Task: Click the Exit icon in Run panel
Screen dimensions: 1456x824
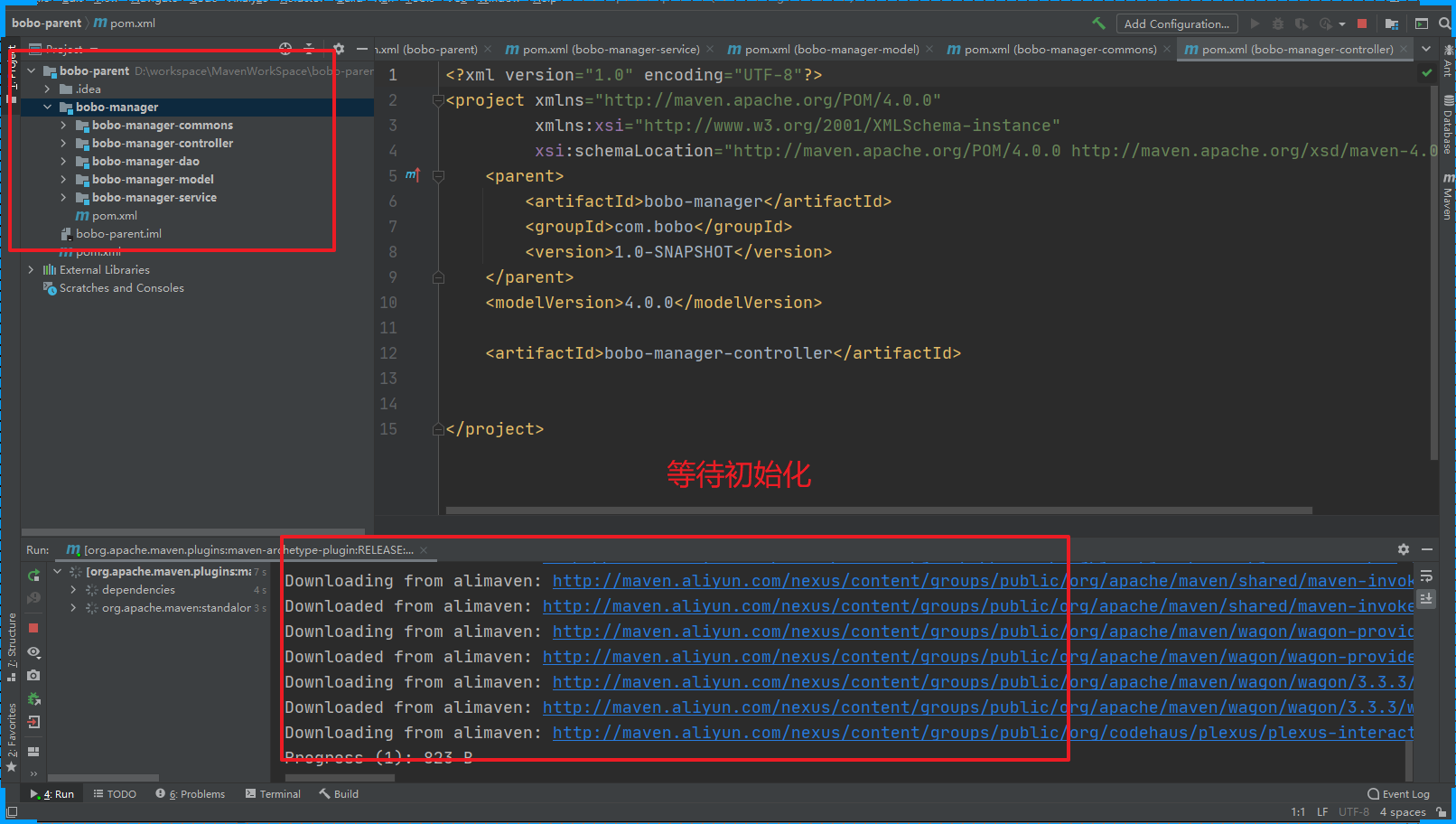Action: pyautogui.click(x=33, y=722)
